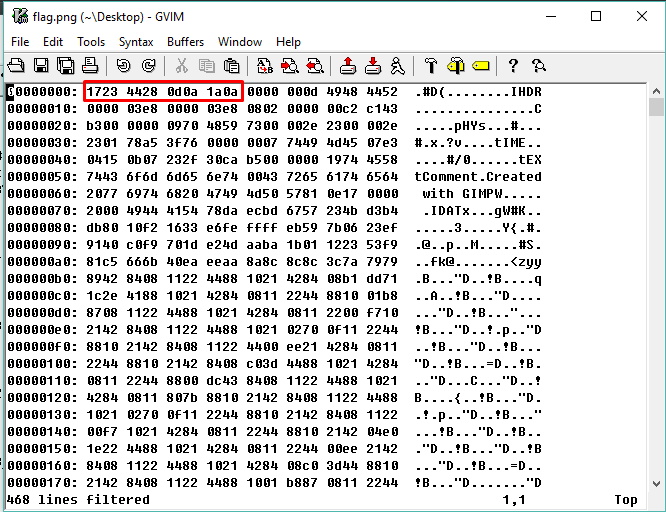Open Help using question mark icon
Viewport: 666px width, 512px height.
(514, 66)
